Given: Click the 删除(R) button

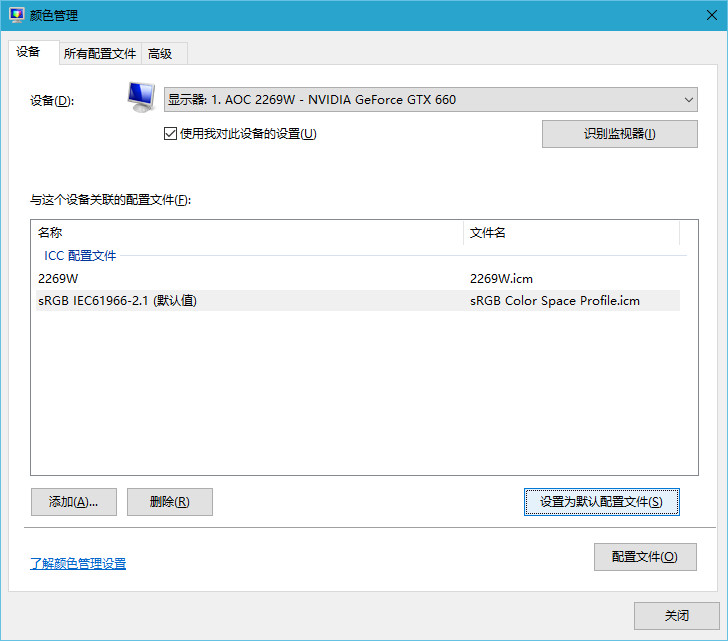Looking at the screenshot, I should (x=170, y=502).
